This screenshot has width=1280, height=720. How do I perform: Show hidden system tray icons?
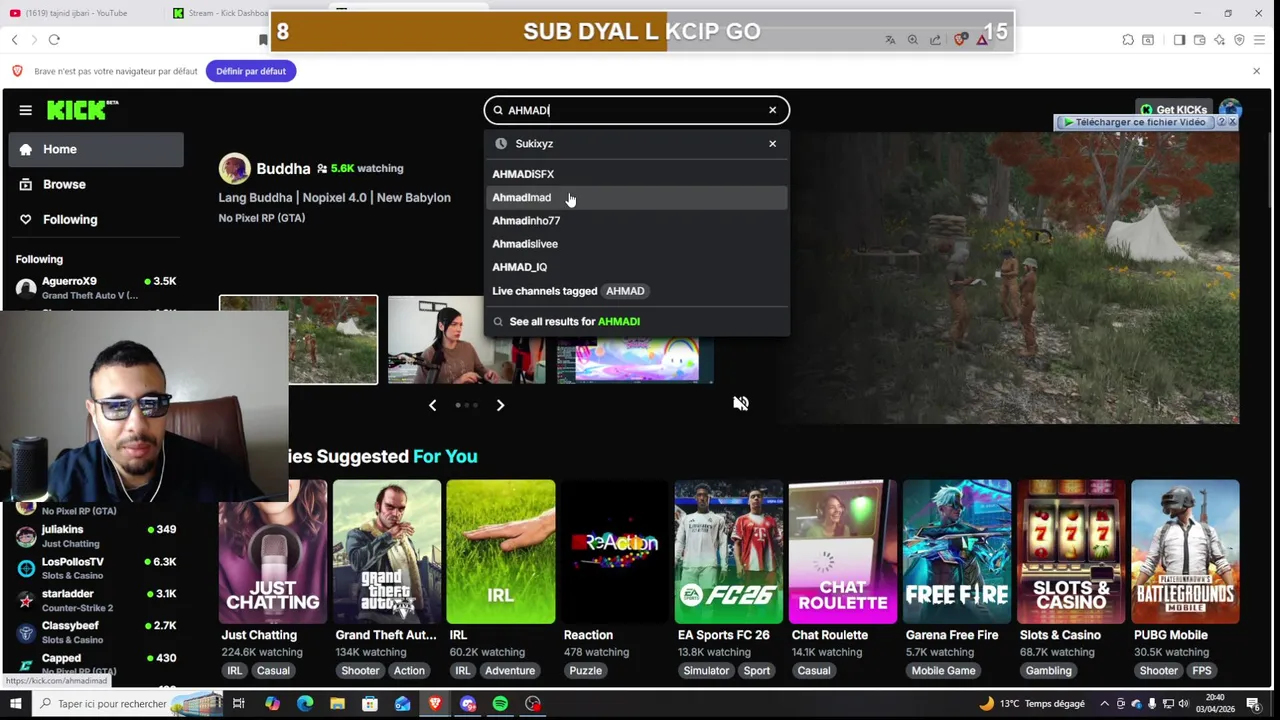[x=1104, y=704]
